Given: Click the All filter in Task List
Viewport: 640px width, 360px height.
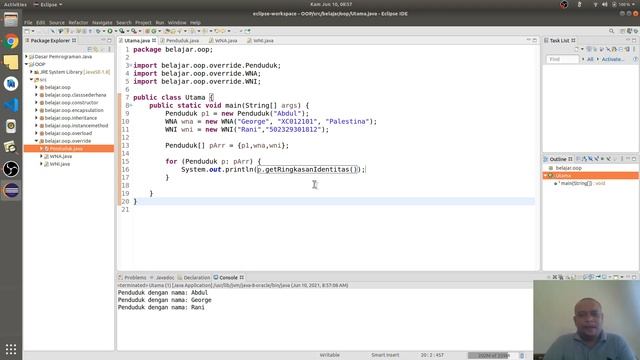Looking at the screenshot, I should pos(590,59).
